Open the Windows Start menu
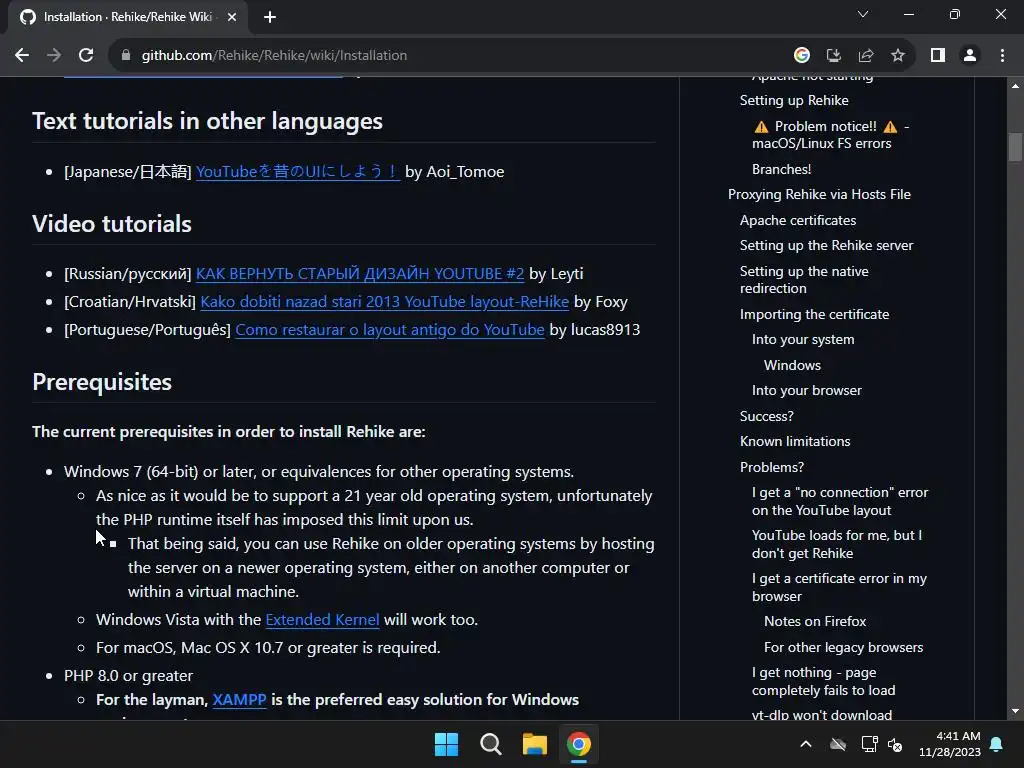The width and height of the screenshot is (1024, 768). (447, 744)
